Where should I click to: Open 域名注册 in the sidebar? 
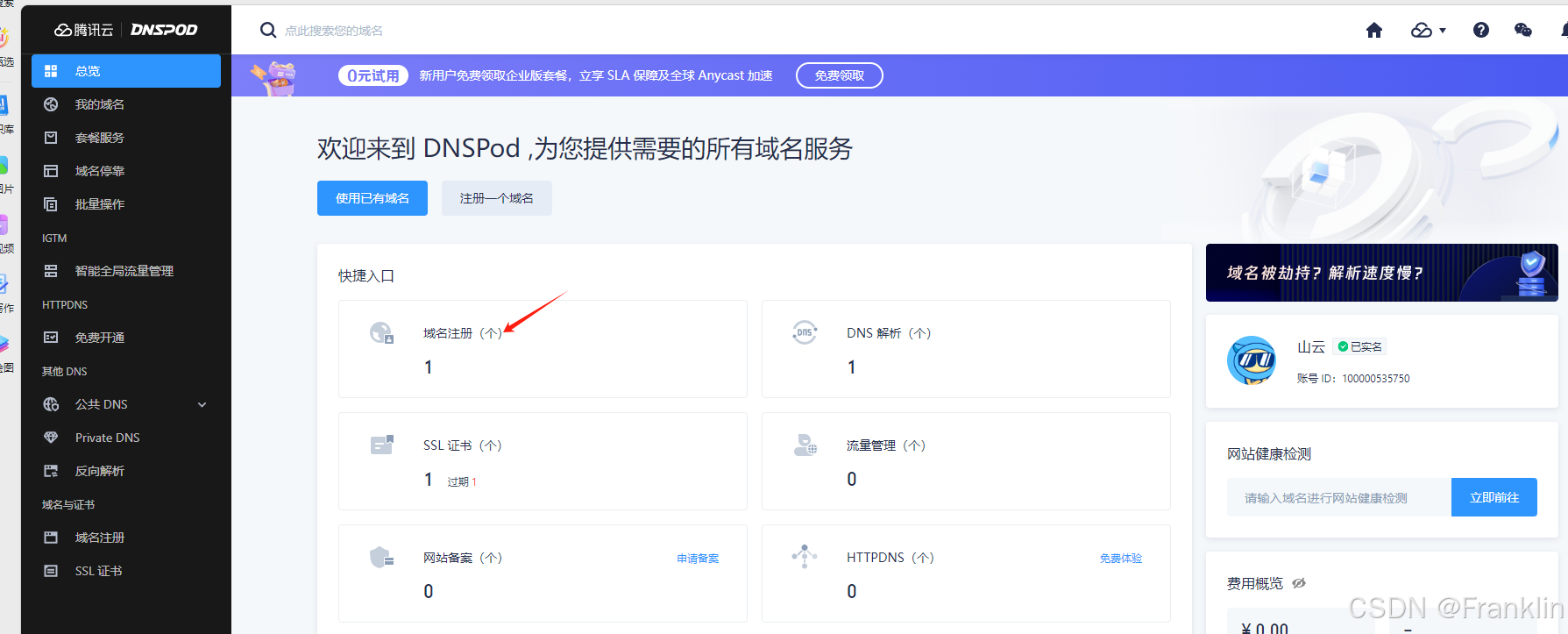click(126, 538)
